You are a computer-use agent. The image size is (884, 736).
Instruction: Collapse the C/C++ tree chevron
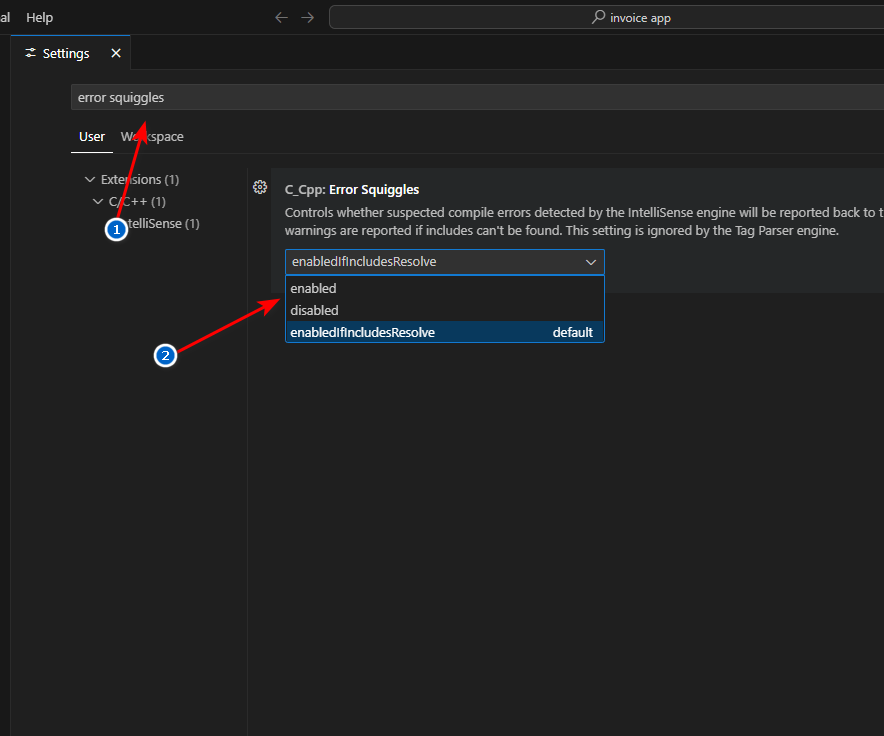(98, 202)
